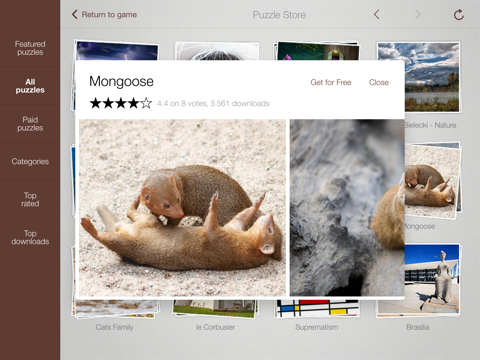Go to previous page with left arrow

click(x=377, y=14)
